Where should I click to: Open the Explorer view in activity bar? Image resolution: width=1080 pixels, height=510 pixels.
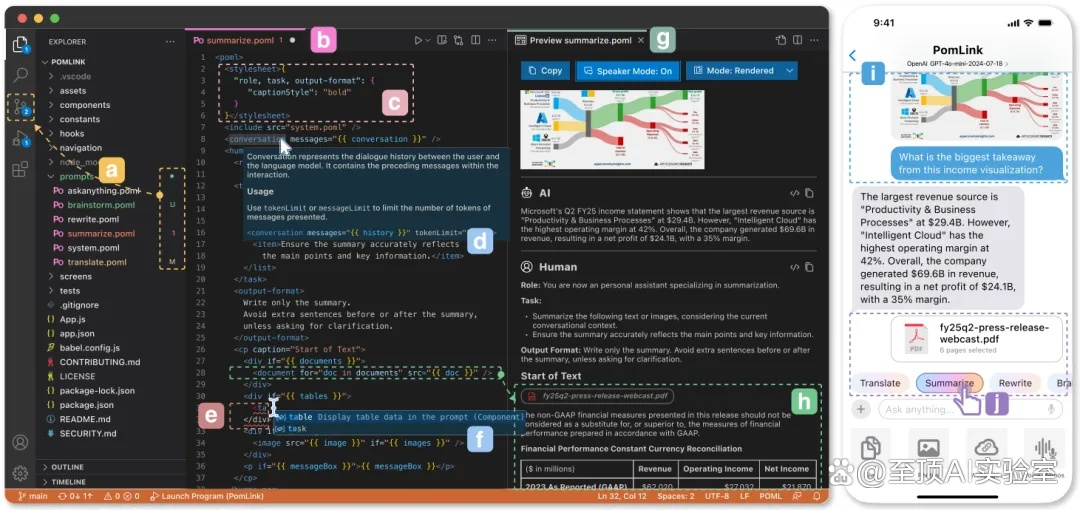click(x=21, y=44)
